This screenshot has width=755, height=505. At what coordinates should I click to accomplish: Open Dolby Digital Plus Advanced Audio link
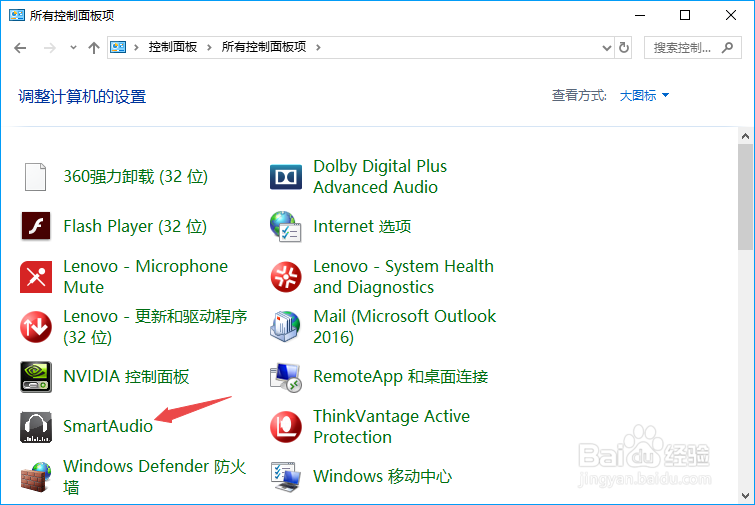pyautogui.click(x=380, y=177)
